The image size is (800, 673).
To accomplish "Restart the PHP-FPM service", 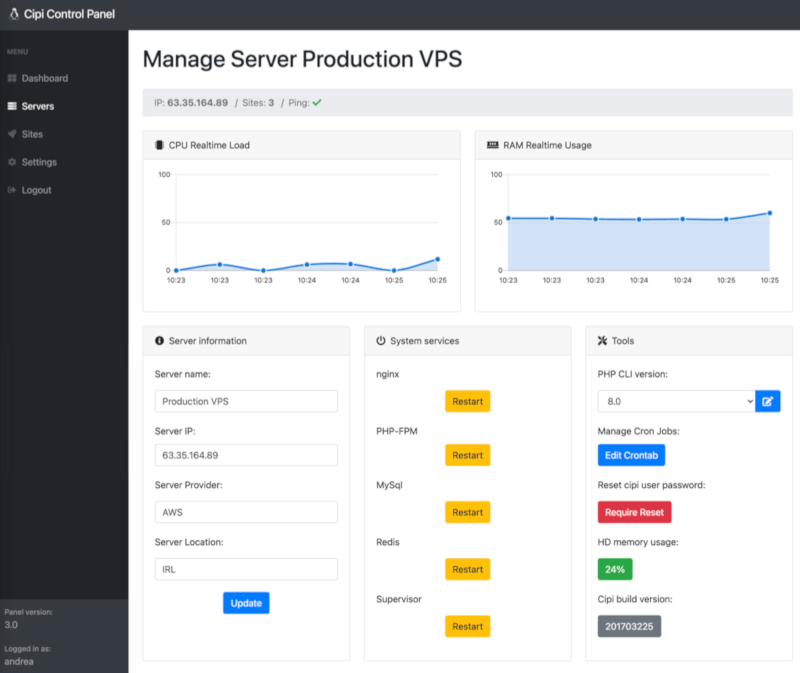I will point(467,455).
